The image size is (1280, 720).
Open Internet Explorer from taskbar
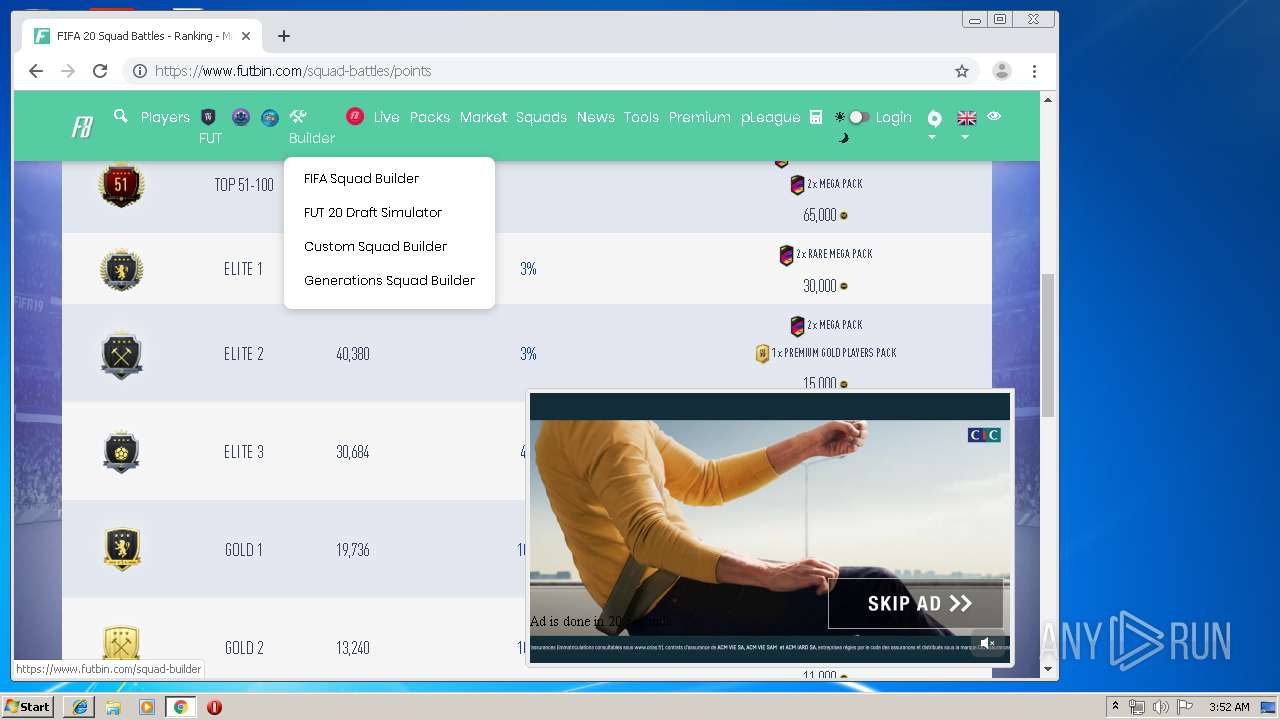[80, 707]
